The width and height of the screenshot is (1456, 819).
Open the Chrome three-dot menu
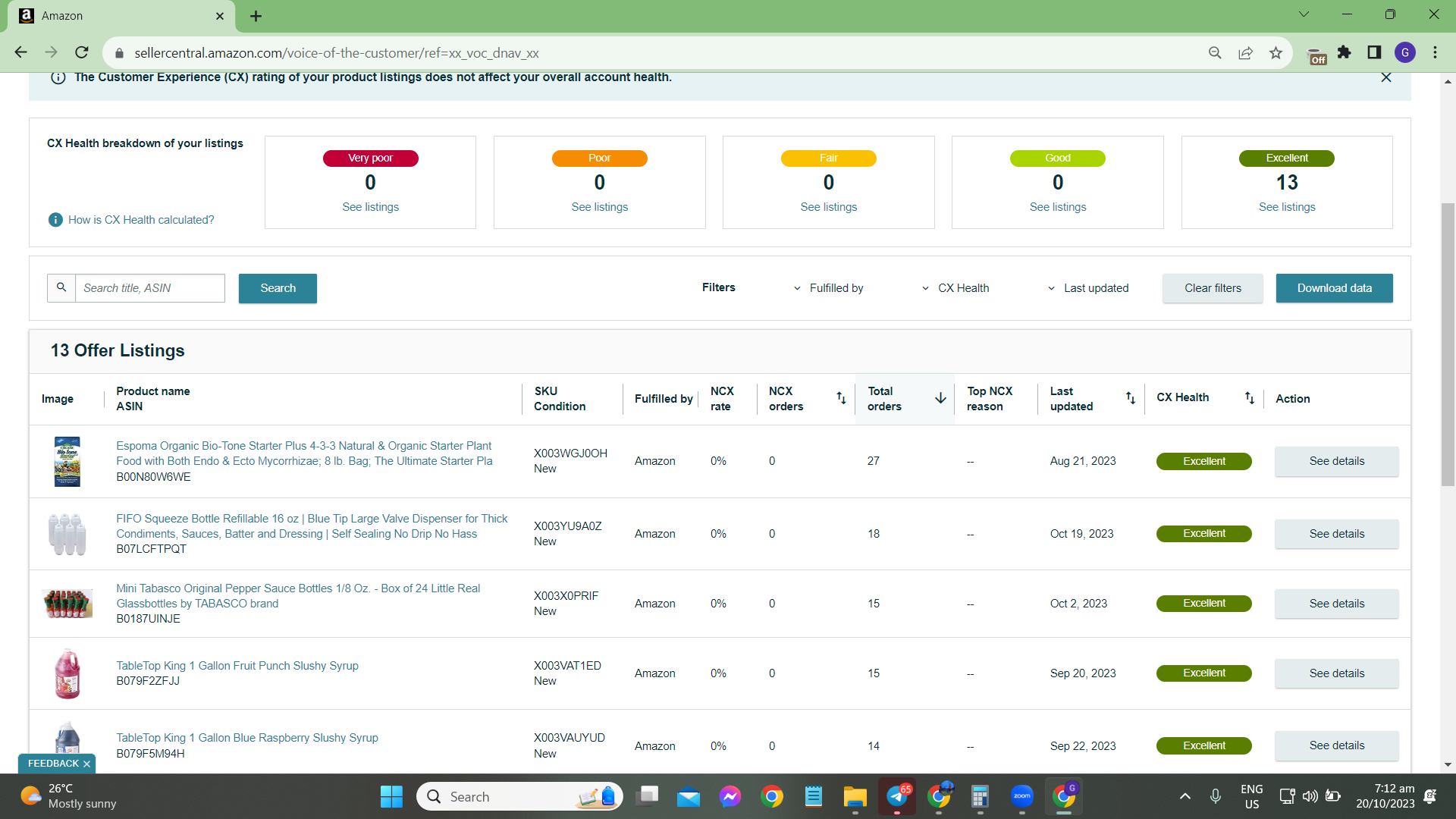(x=1435, y=52)
